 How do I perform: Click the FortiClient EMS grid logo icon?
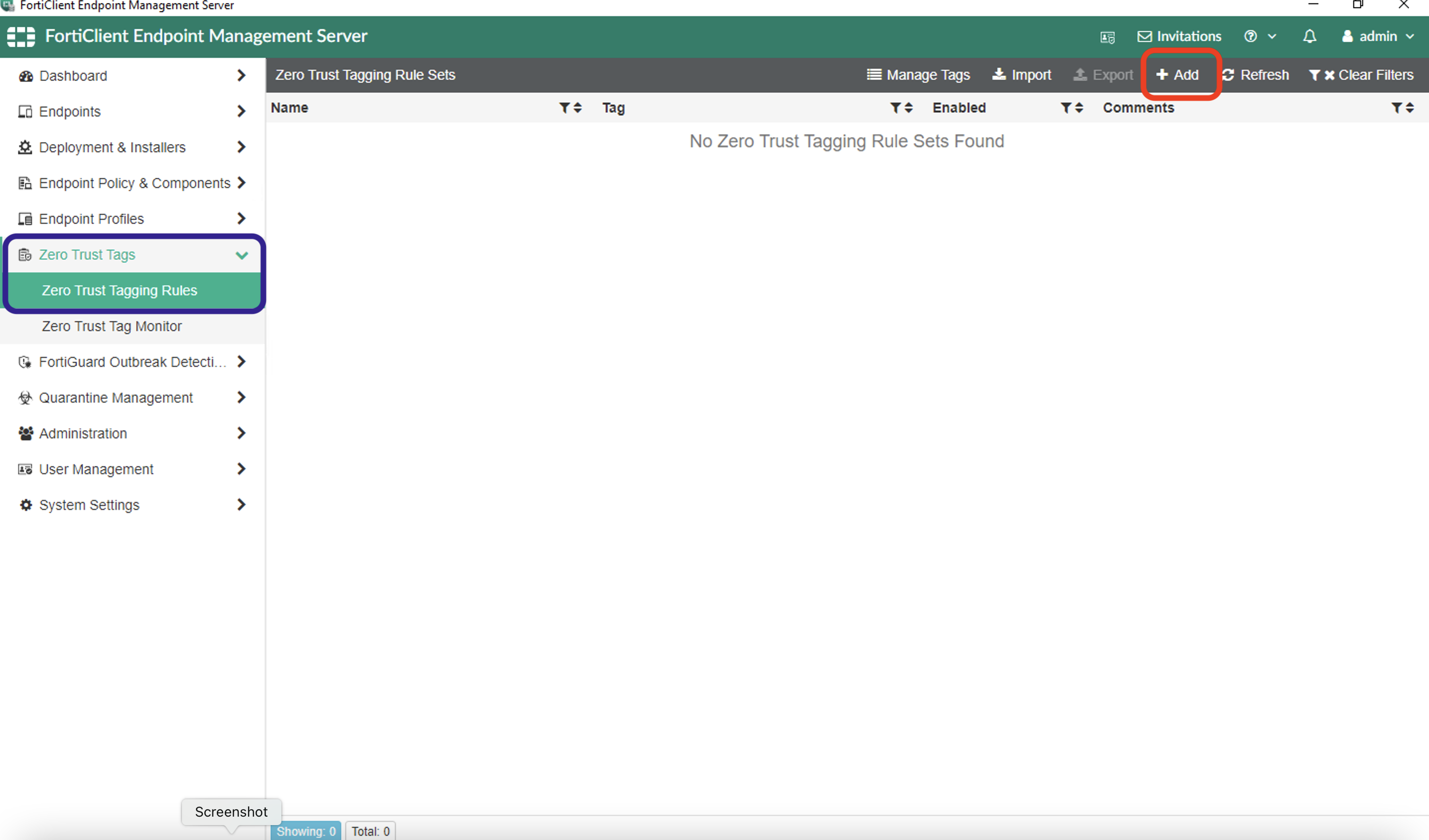click(x=21, y=36)
